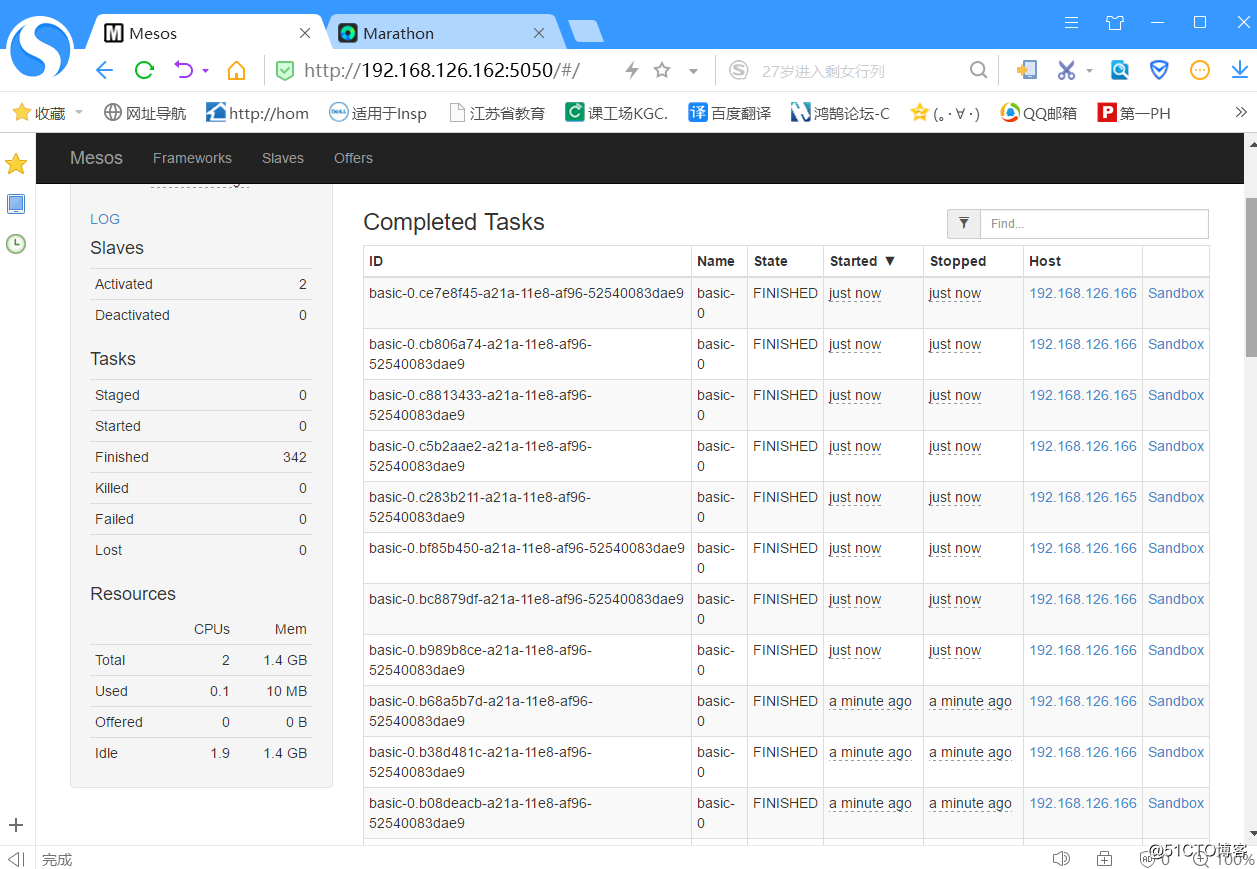Expand the favorites 收藏 dropdown arrow
Screen dimensions: 1257x869
(79, 112)
